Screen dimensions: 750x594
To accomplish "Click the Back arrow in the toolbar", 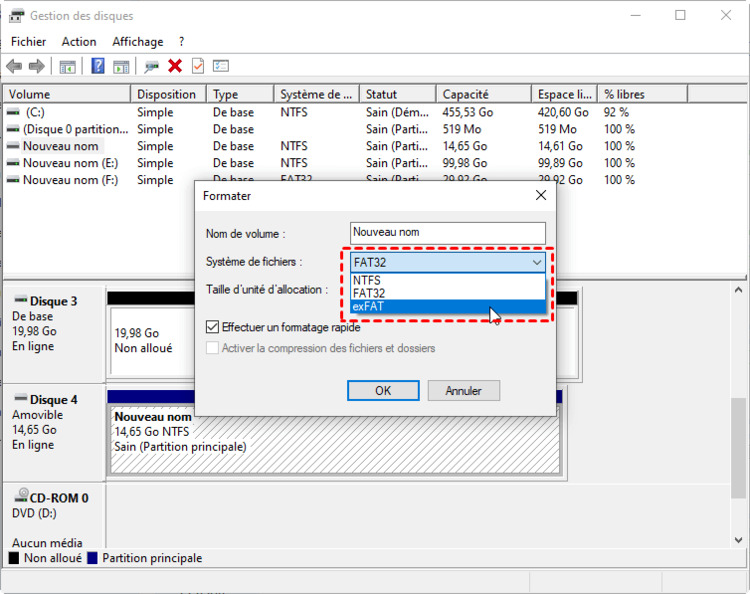I will tap(14, 66).
